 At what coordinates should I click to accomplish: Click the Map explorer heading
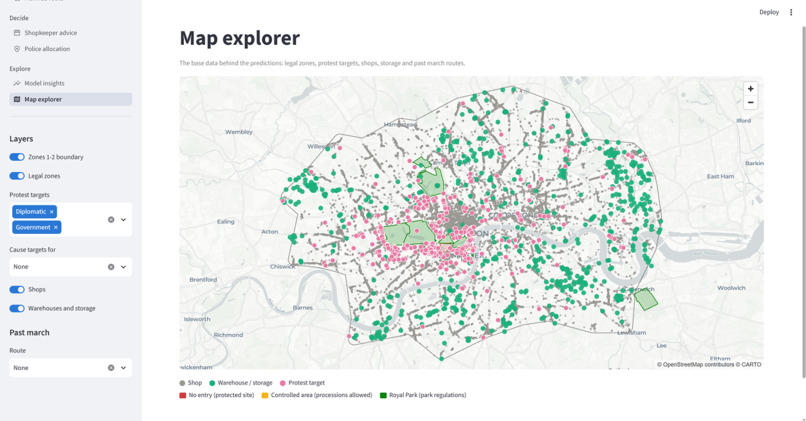[x=240, y=38]
